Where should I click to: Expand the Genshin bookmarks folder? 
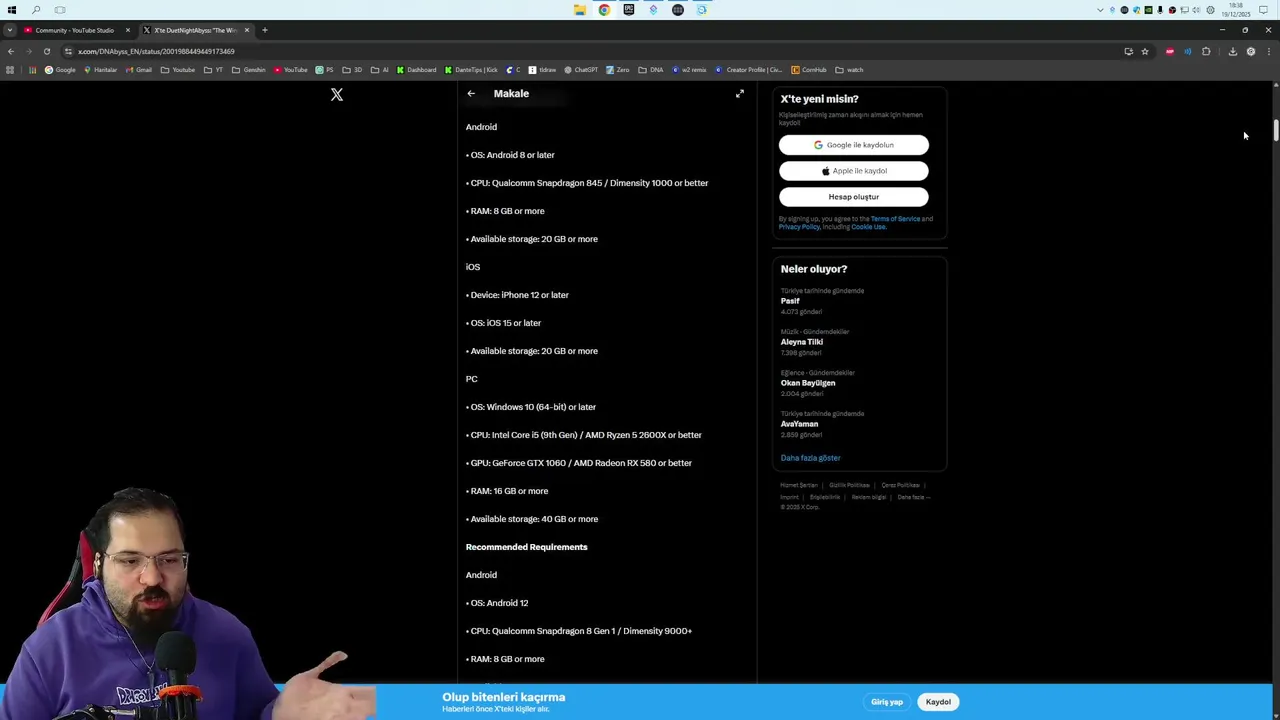coord(249,70)
